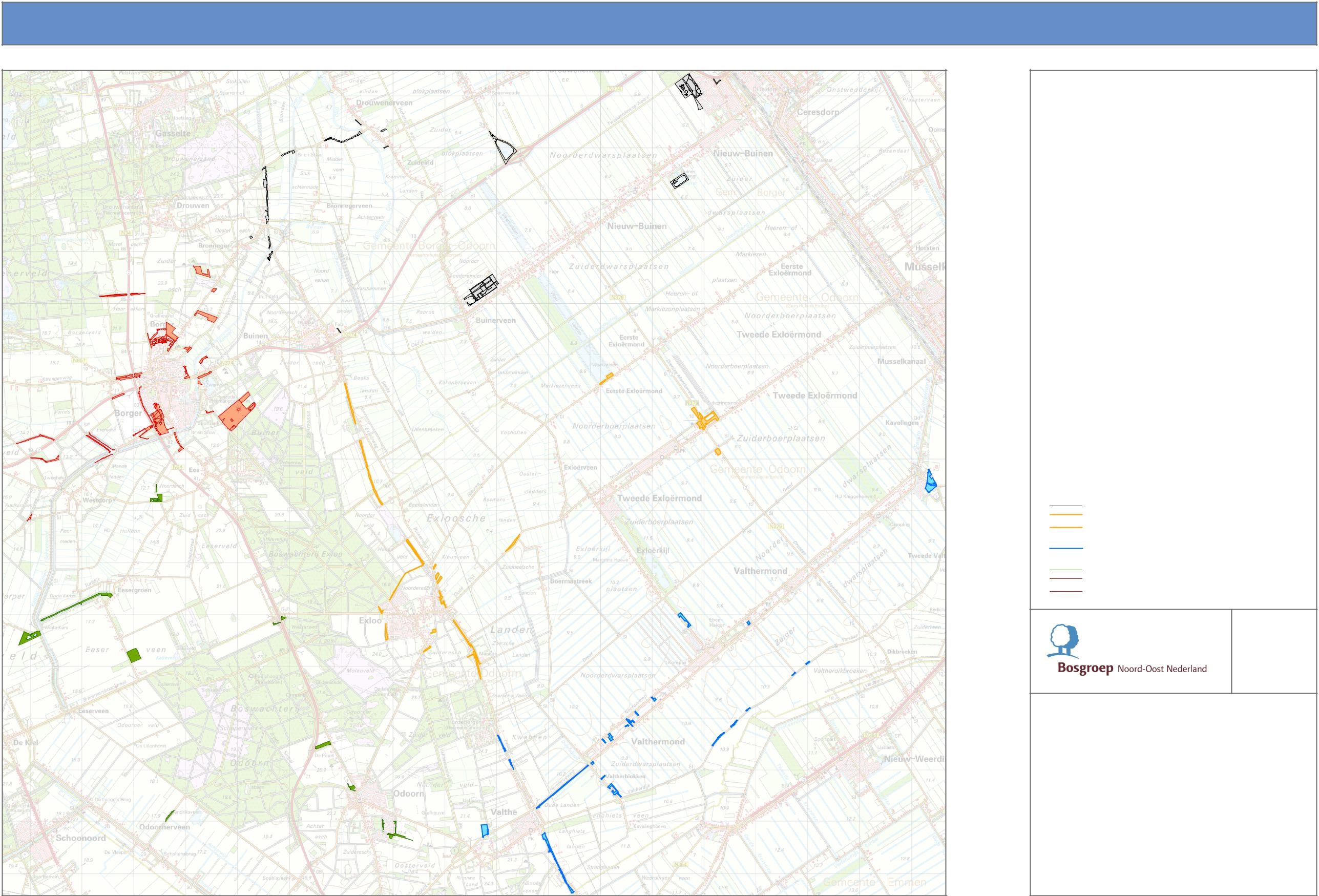The image size is (1319, 896).
Task: Click the Buinen village label
Action: coord(256,336)
